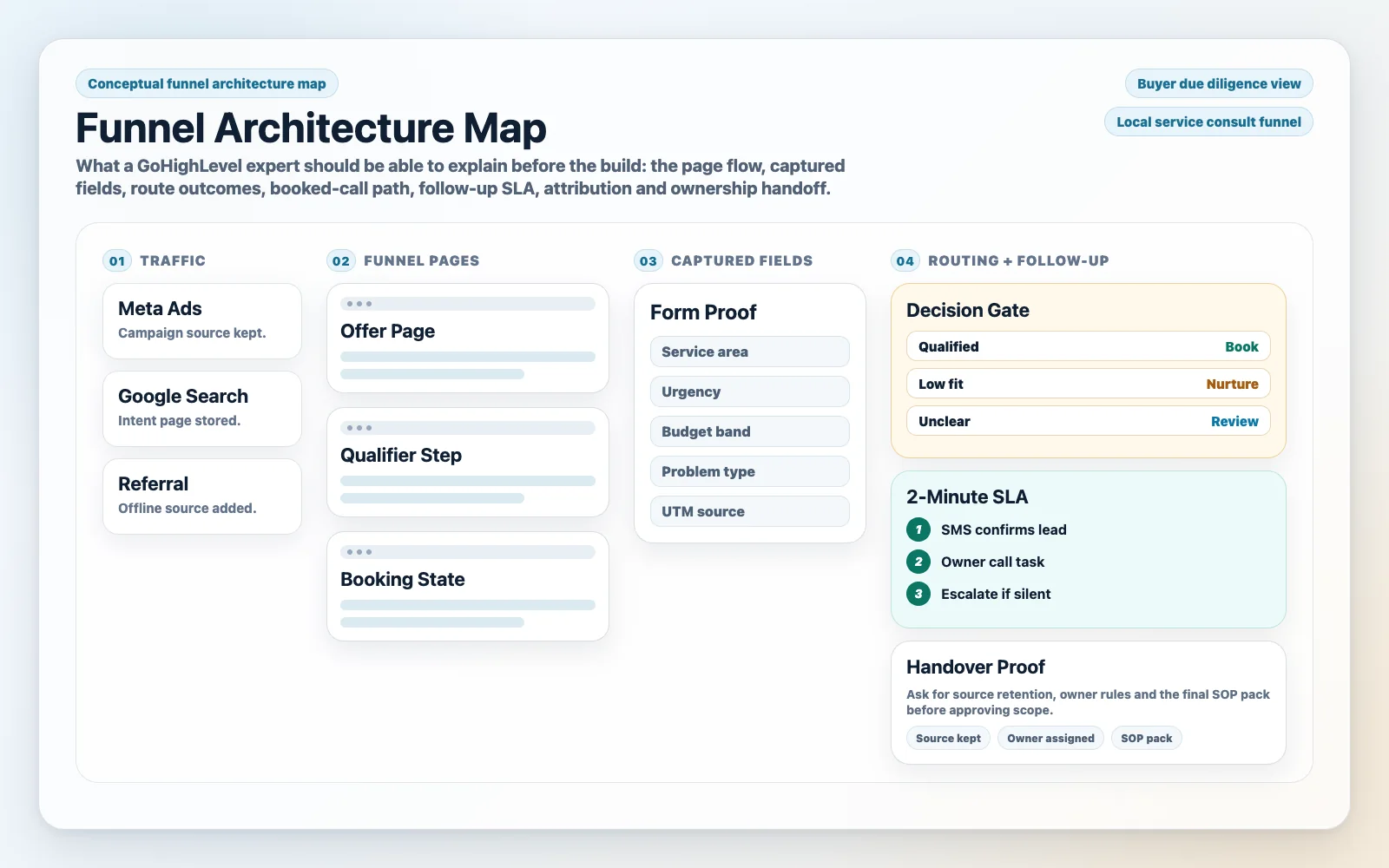Click the 2-Minute SLA heading
Image resolution: width=1389 pixels, height=868 pixels.
pyautogui.click(x=967, y=496)
